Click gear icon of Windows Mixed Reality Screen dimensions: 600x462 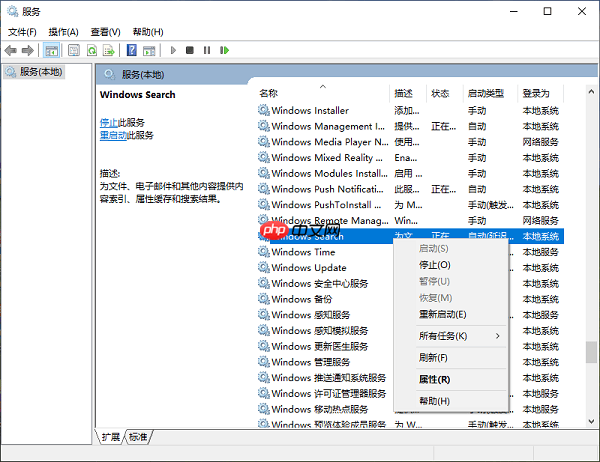pyautogui.click(x=264, y=157)
